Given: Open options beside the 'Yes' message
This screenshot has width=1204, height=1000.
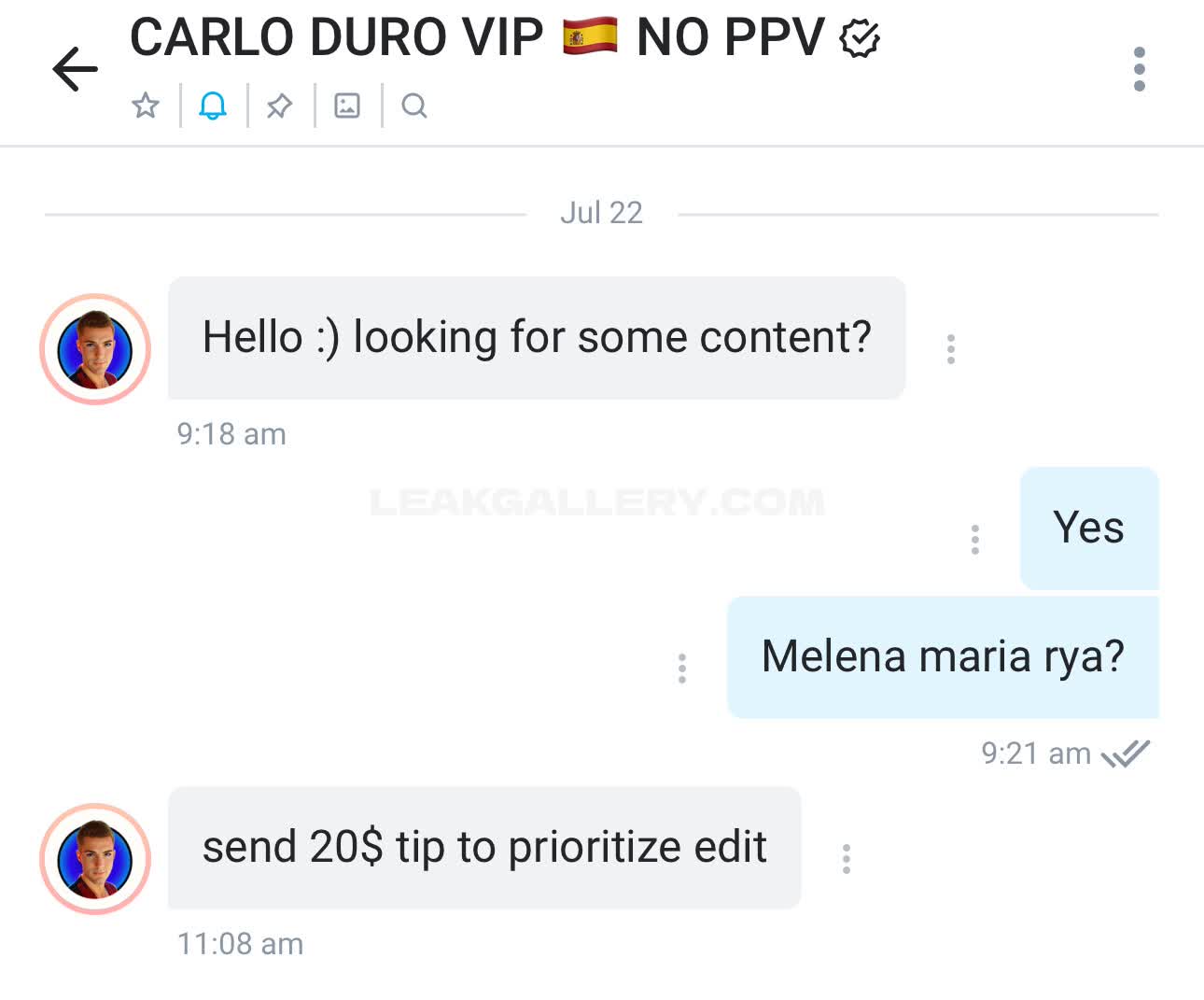Looking at the screenshot, I should pos(974,539).
